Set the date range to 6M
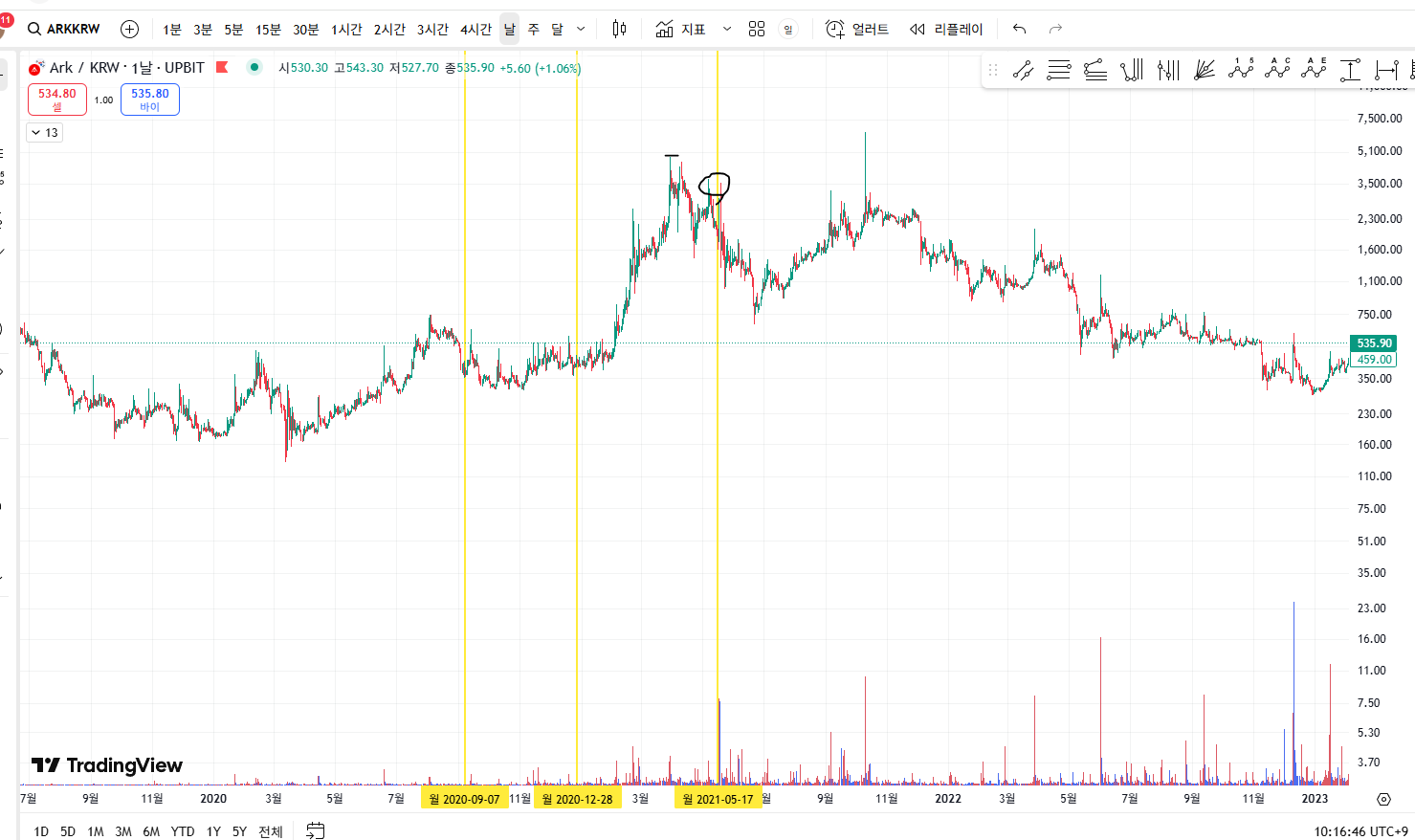This screenshot has height=840, width=1415. point(151,831)
